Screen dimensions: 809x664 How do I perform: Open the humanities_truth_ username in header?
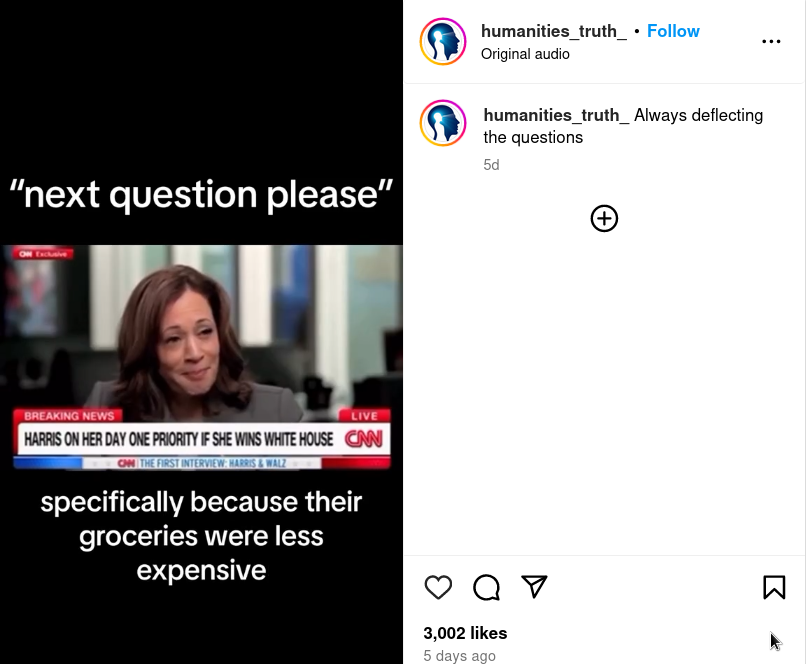click(x=554, y=31)
